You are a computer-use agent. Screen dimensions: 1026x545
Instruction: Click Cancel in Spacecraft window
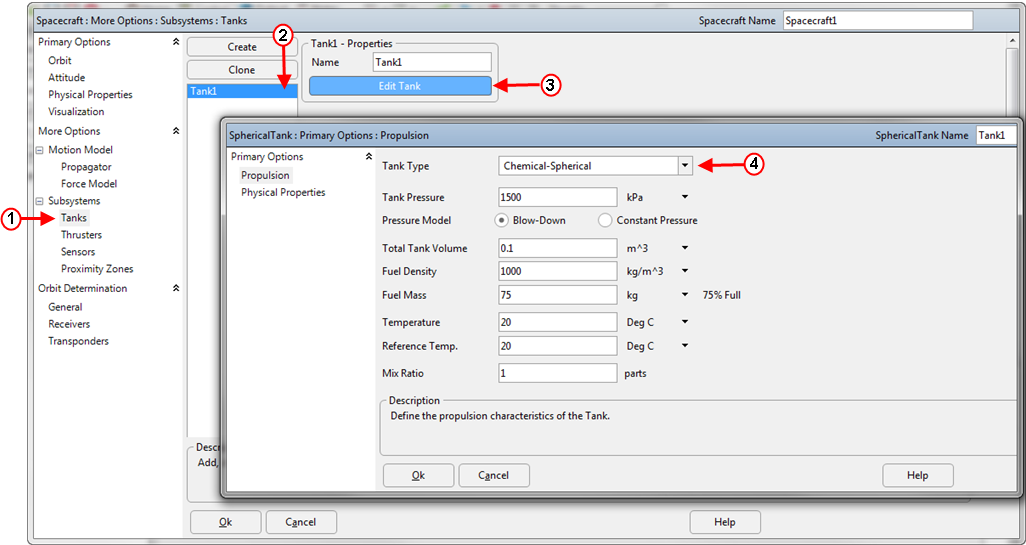[301, 522]
